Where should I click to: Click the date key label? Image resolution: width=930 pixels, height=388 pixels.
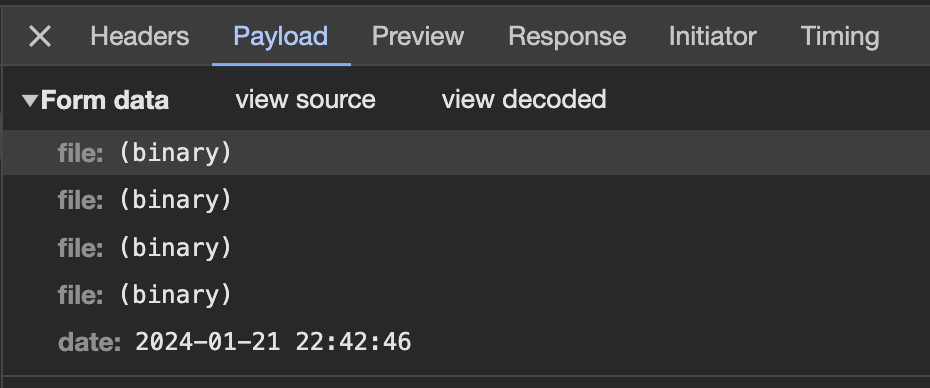click(90, 342)
